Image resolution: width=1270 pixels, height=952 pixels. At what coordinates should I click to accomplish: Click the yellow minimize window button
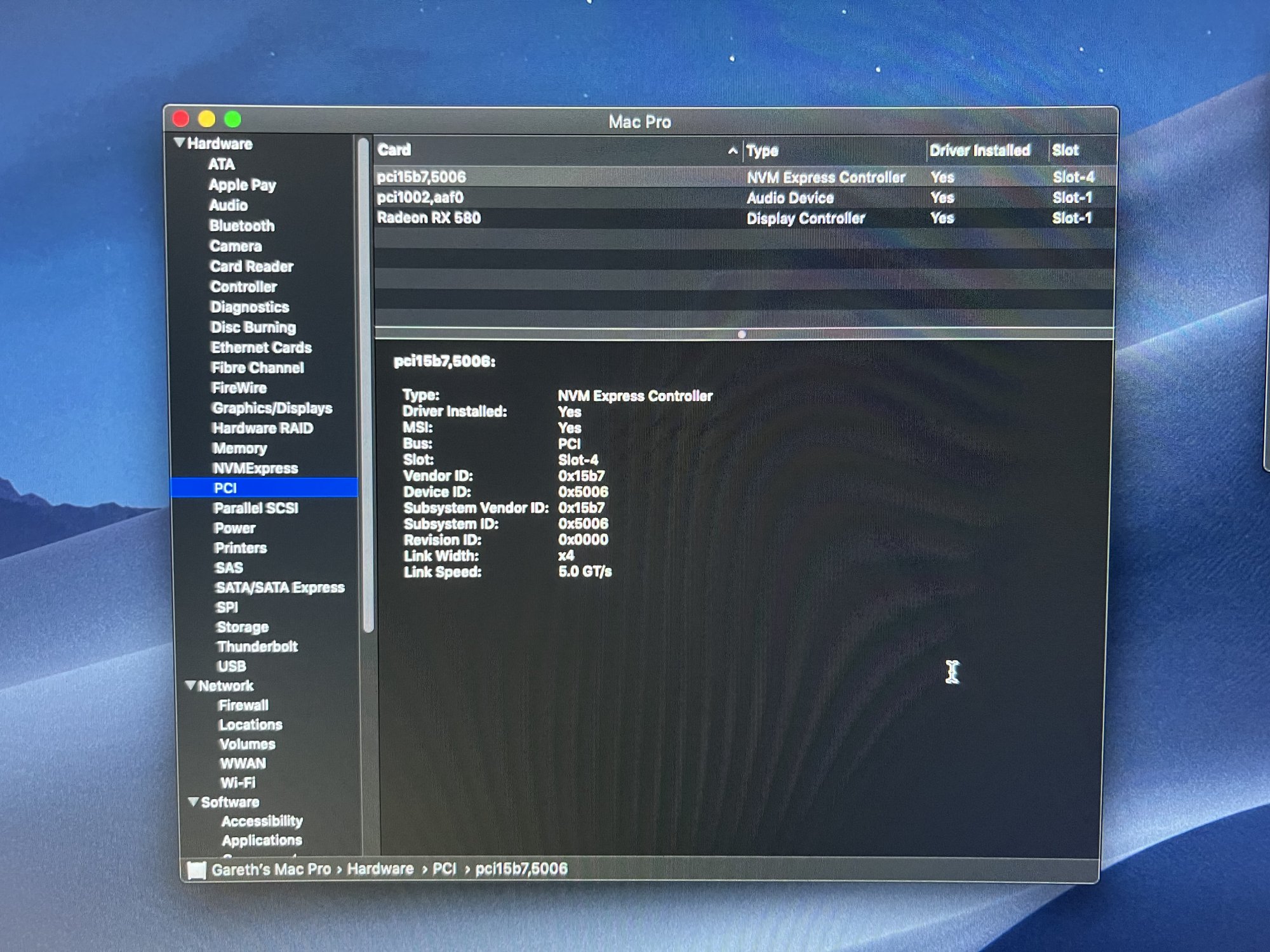[206, 119]
